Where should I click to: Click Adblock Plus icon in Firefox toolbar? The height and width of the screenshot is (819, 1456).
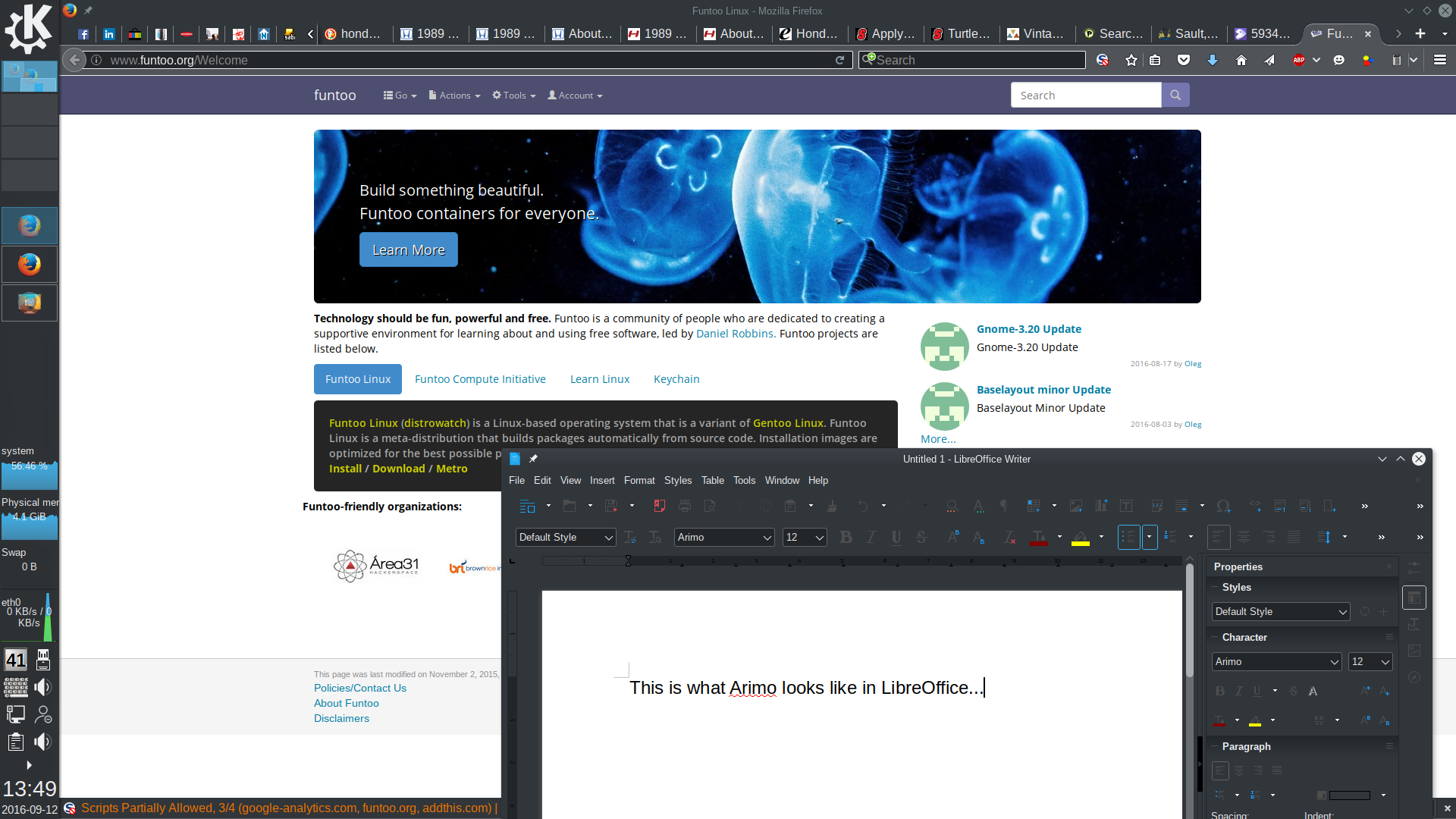point(1299,60)
